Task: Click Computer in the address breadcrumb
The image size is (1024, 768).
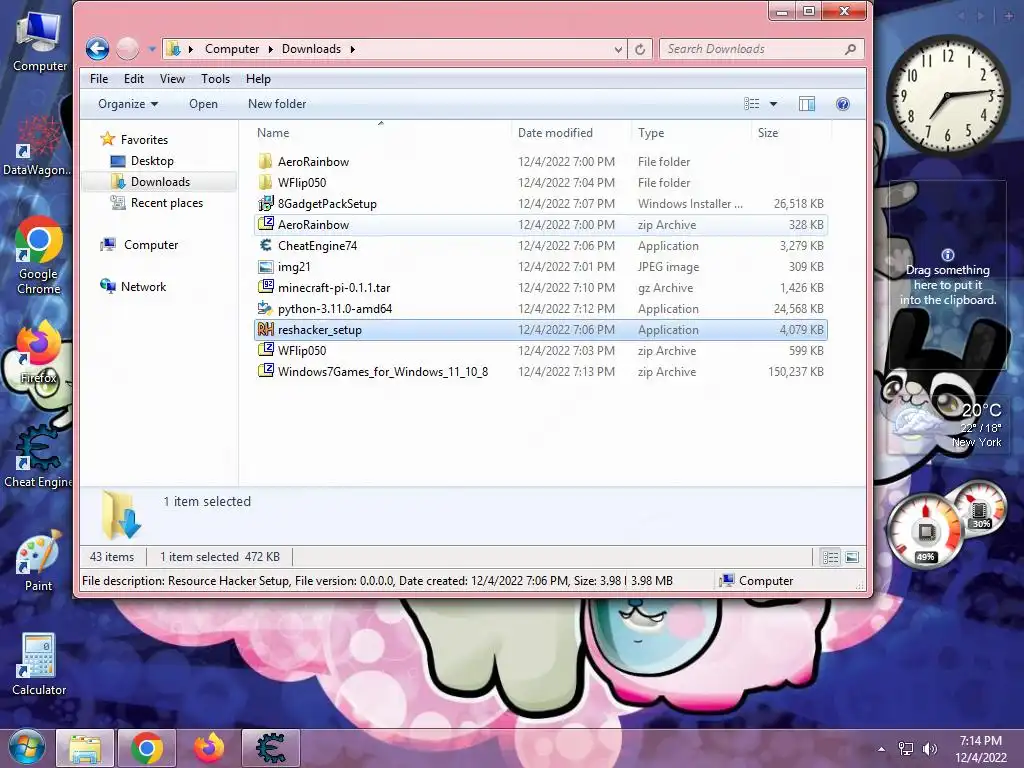Action: 232,49
